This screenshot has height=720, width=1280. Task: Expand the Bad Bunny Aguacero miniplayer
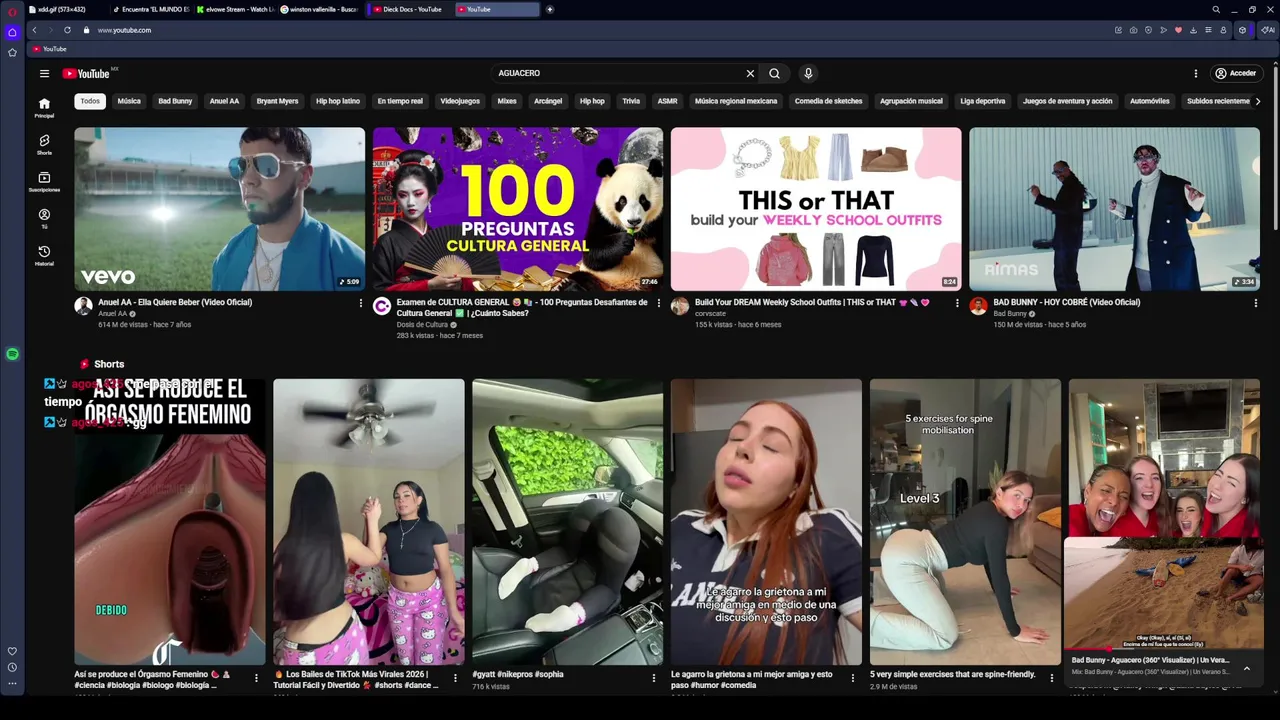click(x=1246, y=668)
